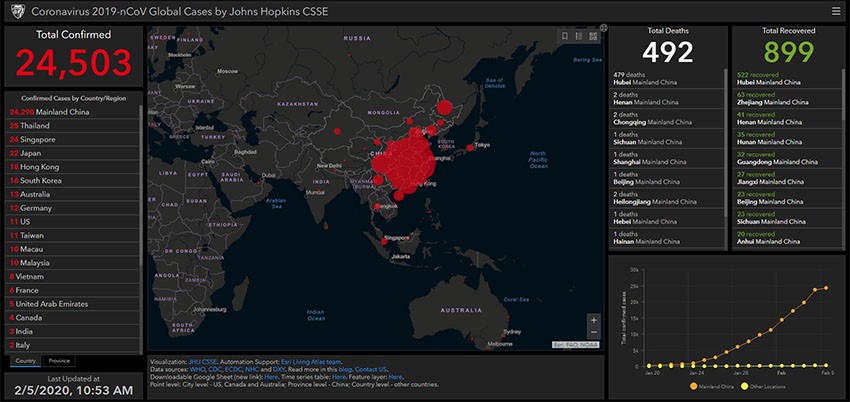Open the ECDC data source link
Screen dimensions: 850x402
tap(233, 369)
